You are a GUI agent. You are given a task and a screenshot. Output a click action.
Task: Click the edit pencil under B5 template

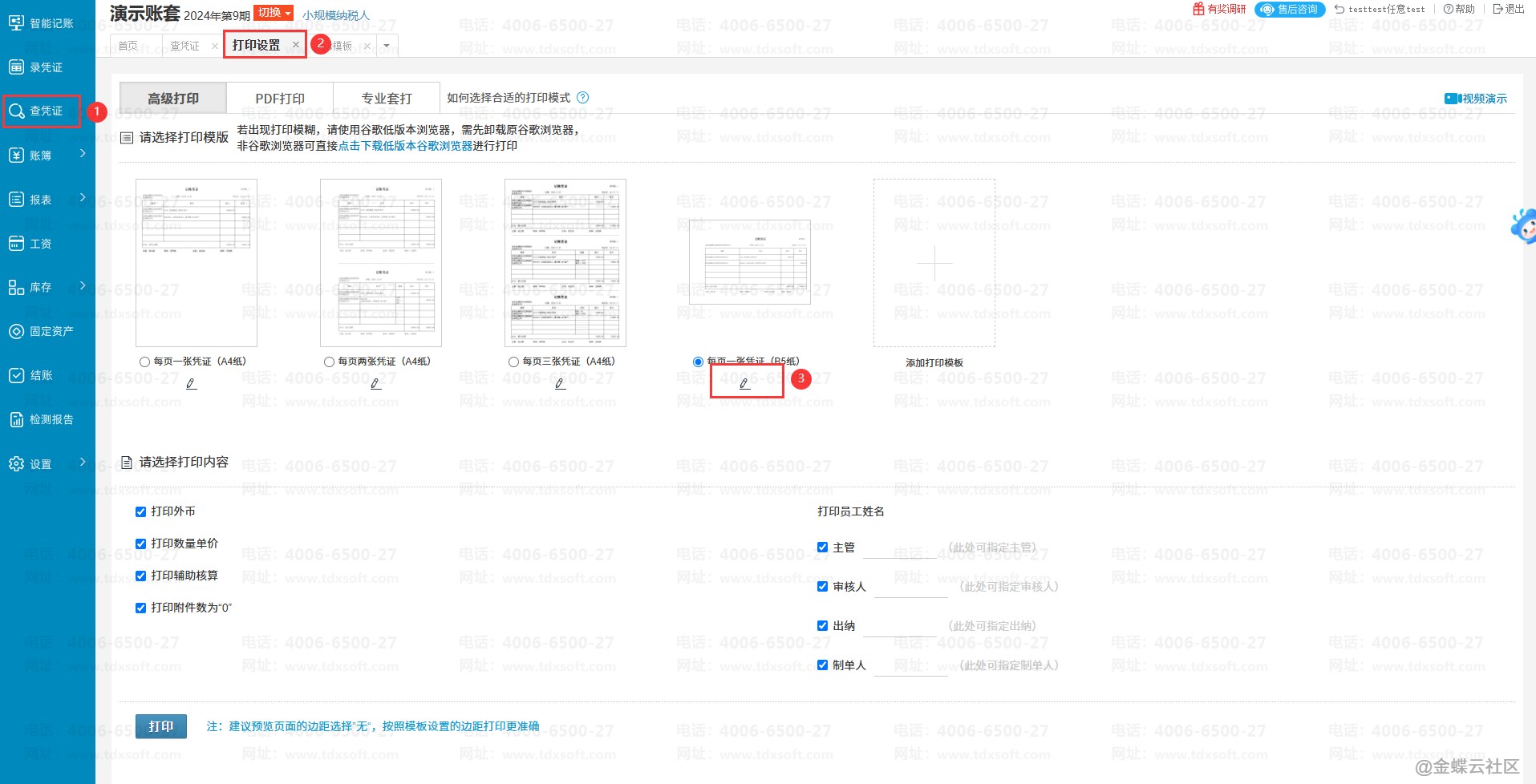tap(744, 384)
